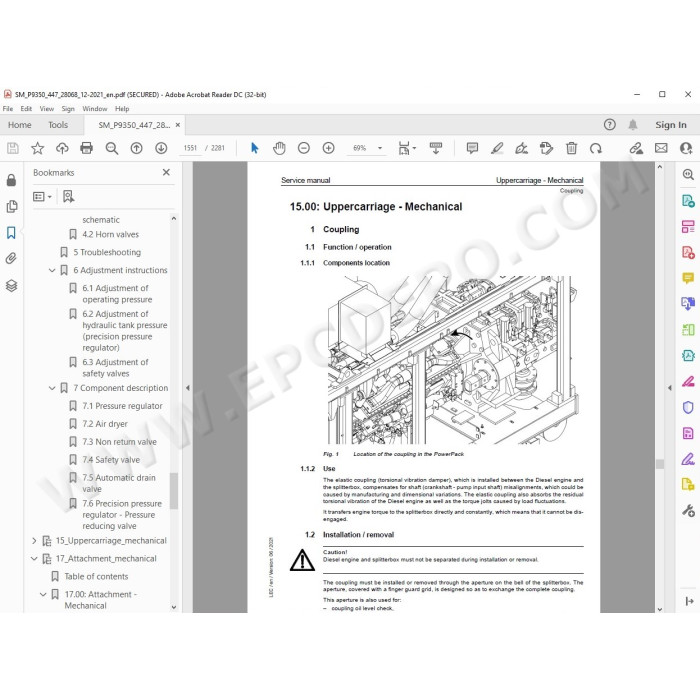View security lock settings

pyautogui.click(x=12, y=180)
